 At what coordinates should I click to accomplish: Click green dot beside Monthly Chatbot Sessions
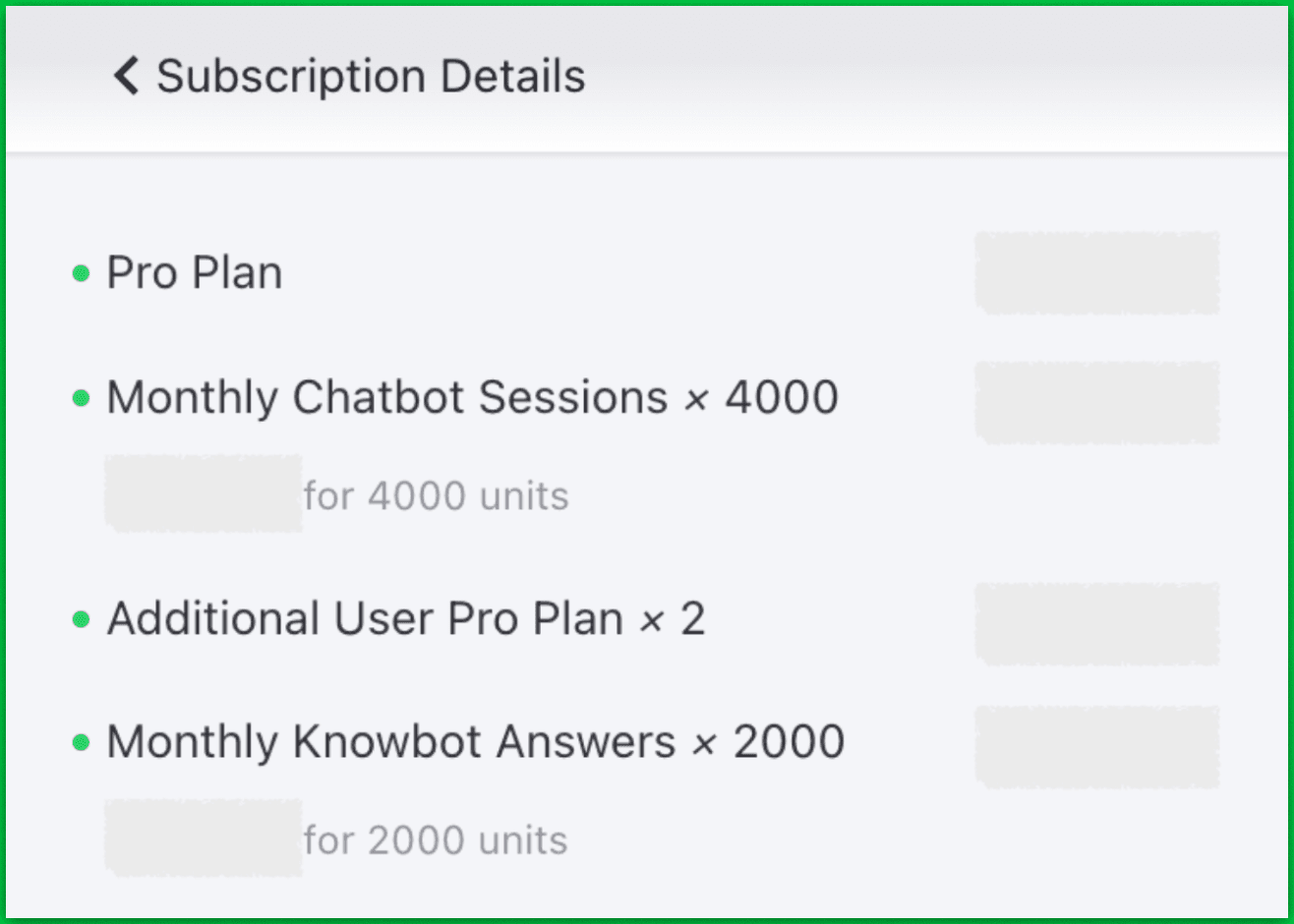coord(82,398)
